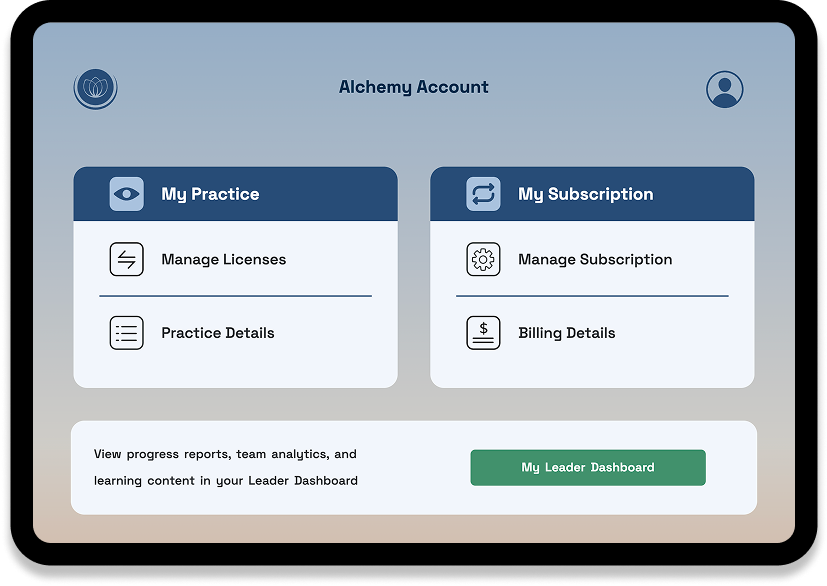This screenshot has width=827, height=586.
Task: Select the Practice Details option
Action: (218, 332)
